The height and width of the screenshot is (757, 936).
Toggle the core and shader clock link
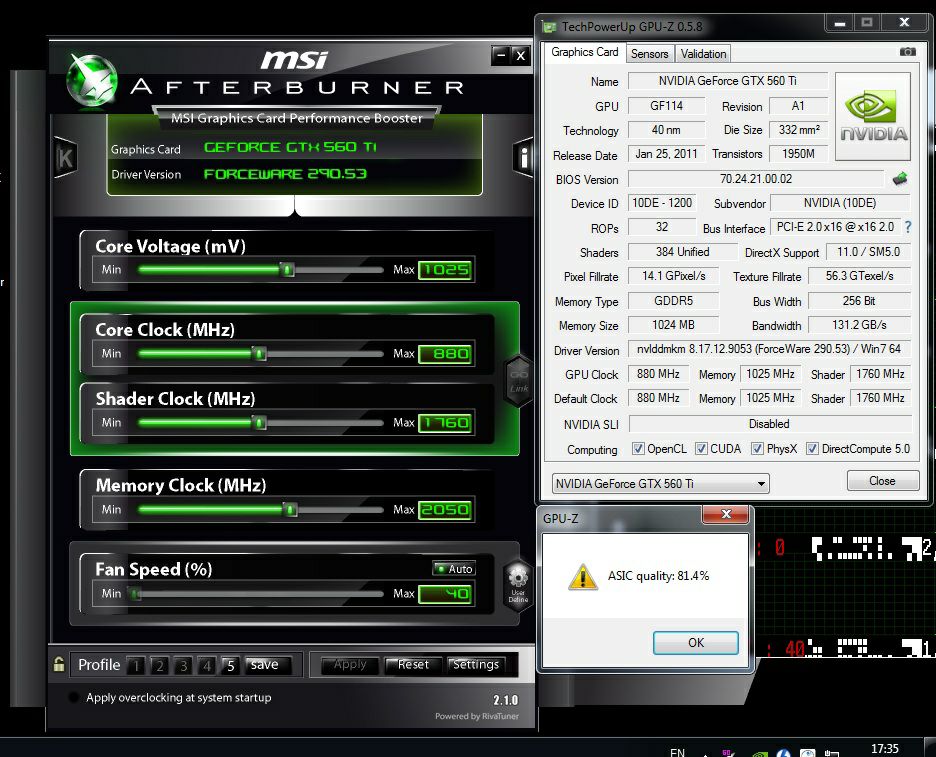pos(519,381)
